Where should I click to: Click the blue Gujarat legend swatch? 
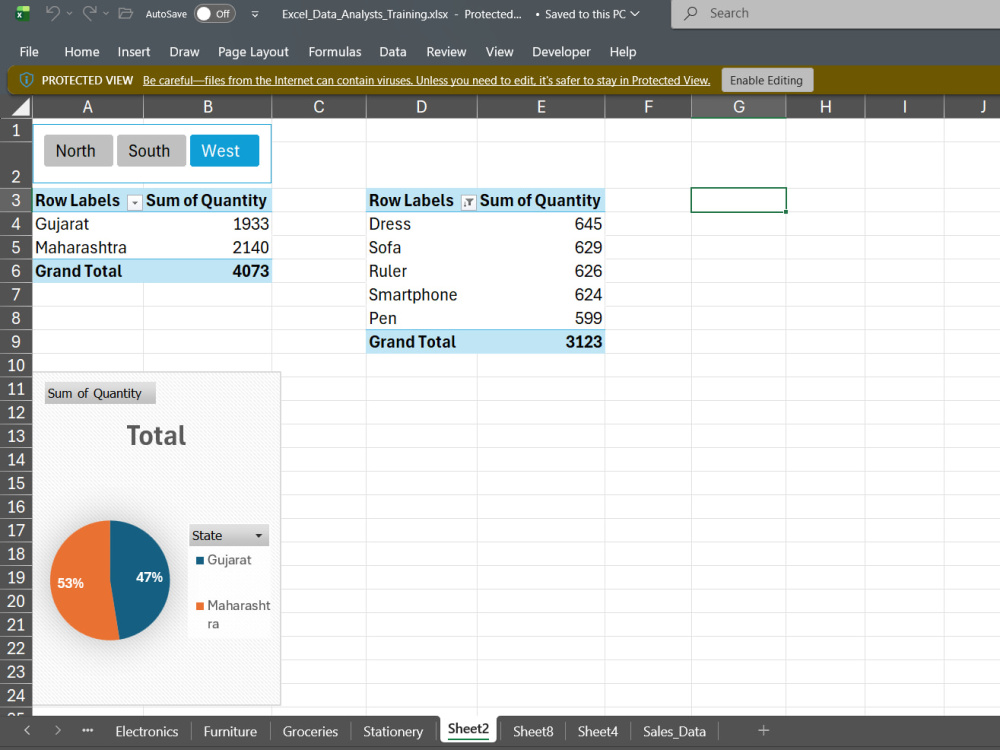(200, 561)
